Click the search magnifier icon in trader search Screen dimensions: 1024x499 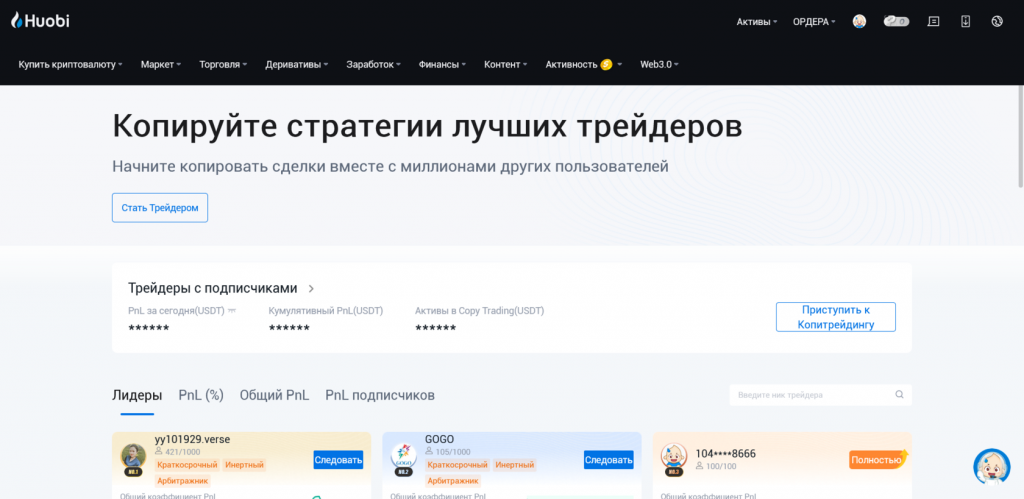click(x=899, y=394)
